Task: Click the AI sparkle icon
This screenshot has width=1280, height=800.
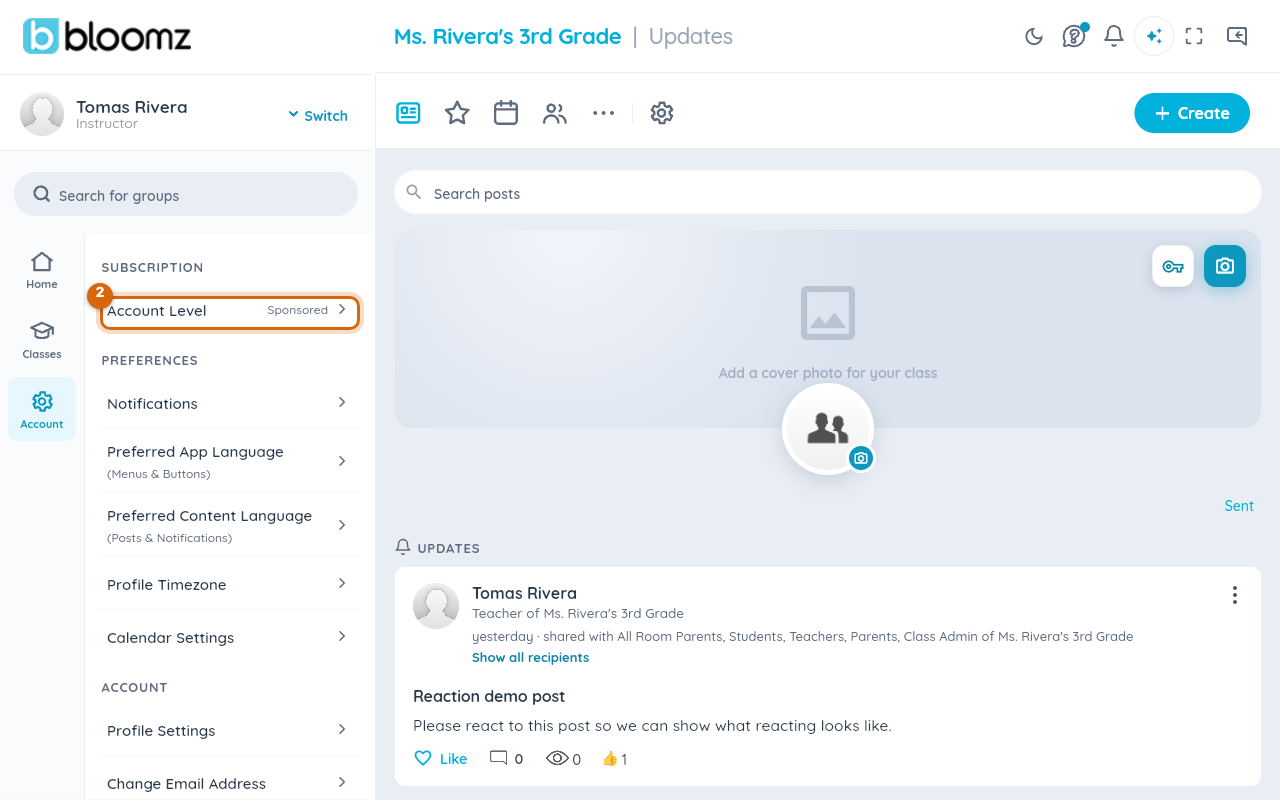Action: pyautogui.click(x=1154, y=37)
